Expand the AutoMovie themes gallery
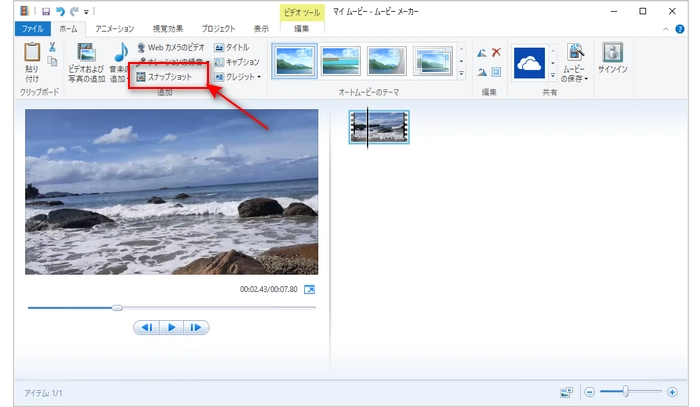 point(461,74)
